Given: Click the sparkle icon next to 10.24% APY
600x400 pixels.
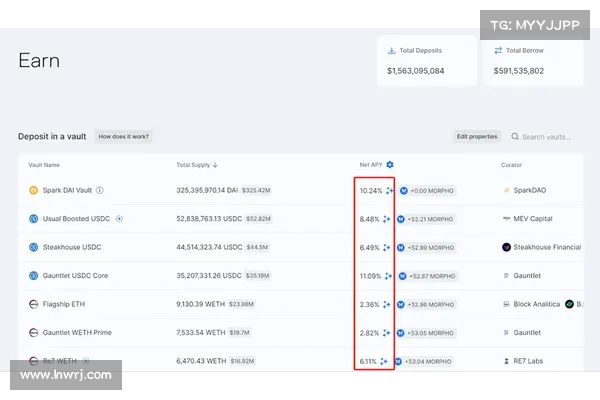Looking at the screenshot, I should coord(389,191).
